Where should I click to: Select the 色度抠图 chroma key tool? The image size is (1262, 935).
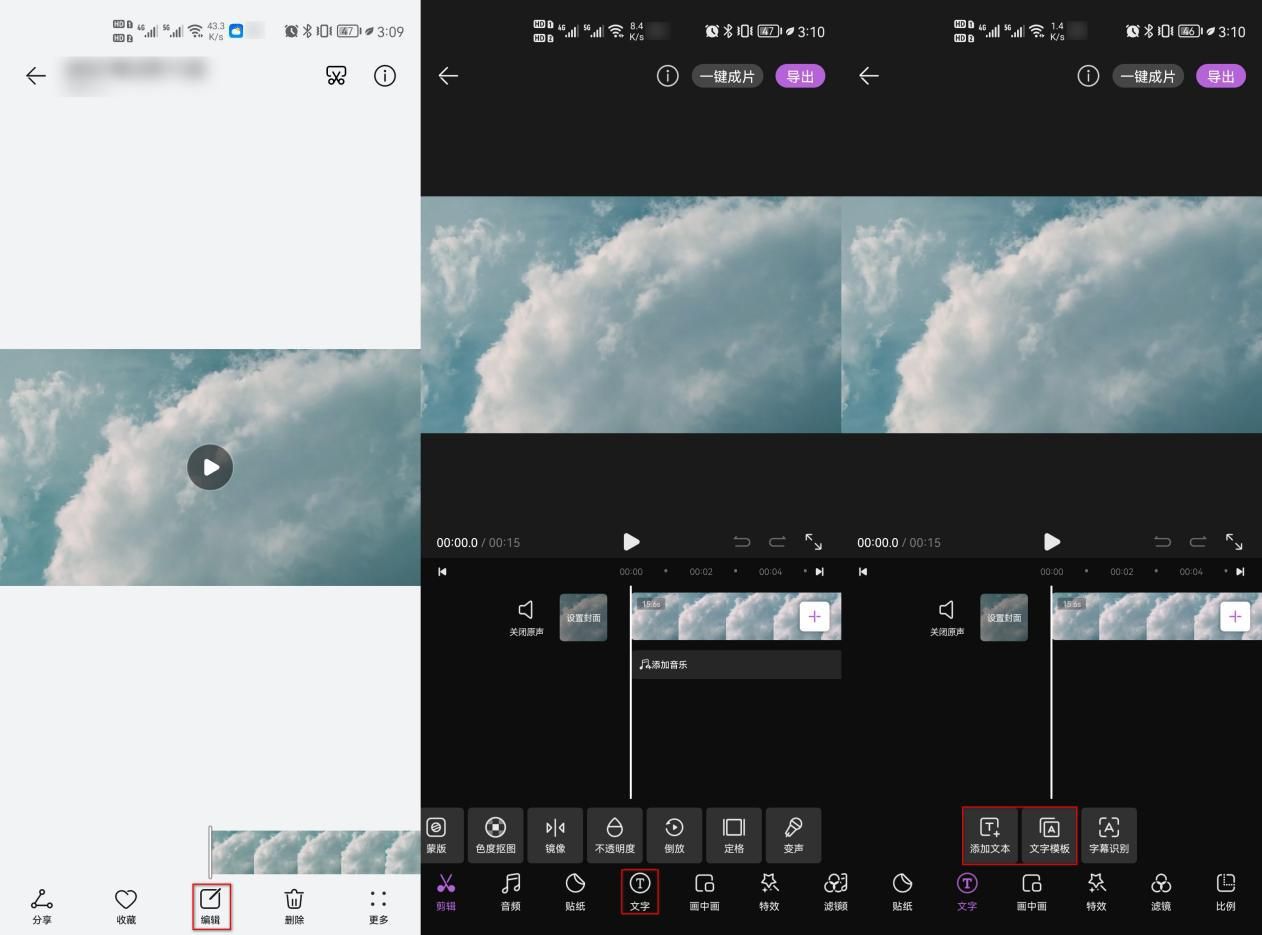point(495,836)
